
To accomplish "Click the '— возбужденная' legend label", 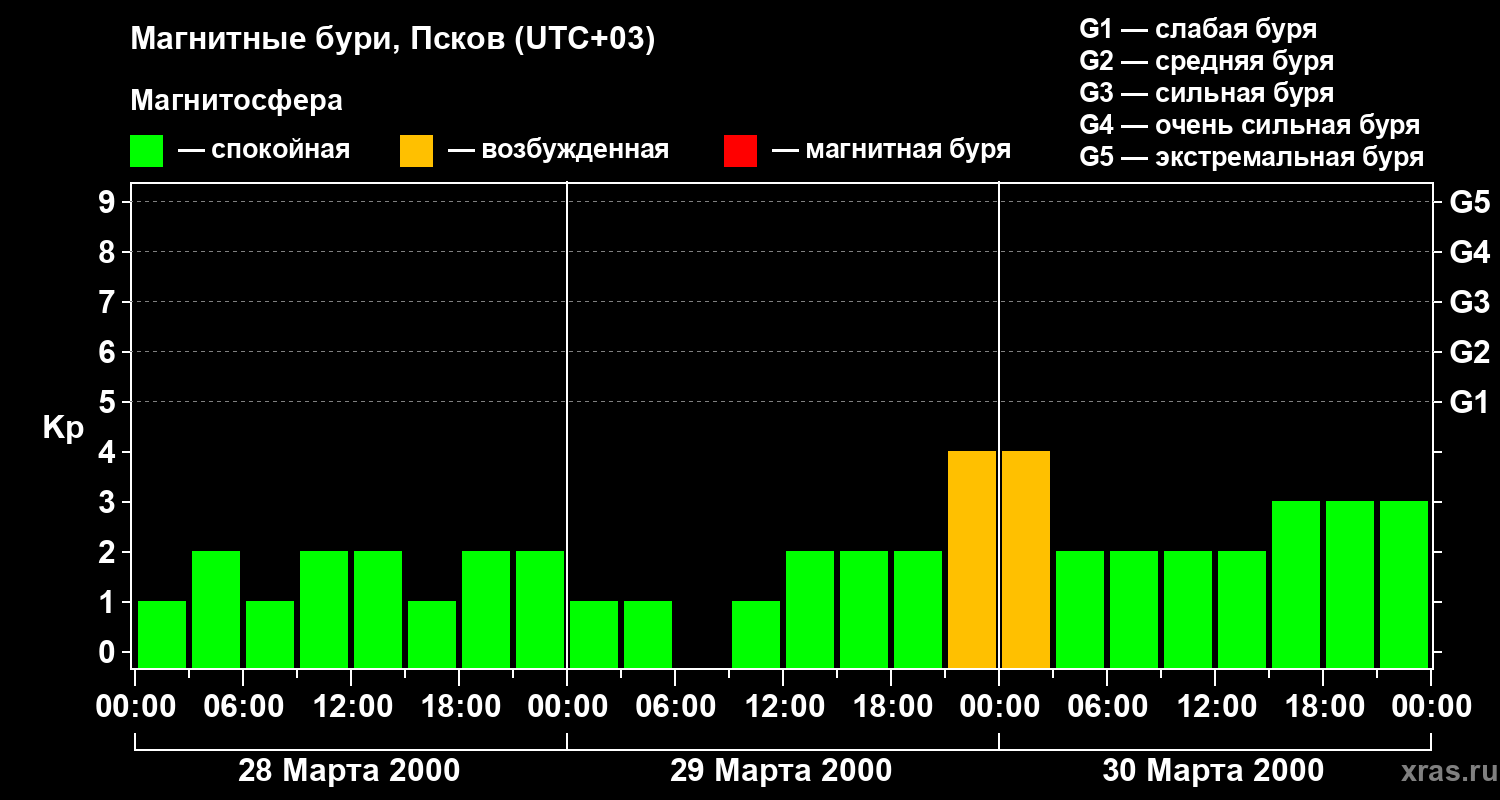I will 558,150.
